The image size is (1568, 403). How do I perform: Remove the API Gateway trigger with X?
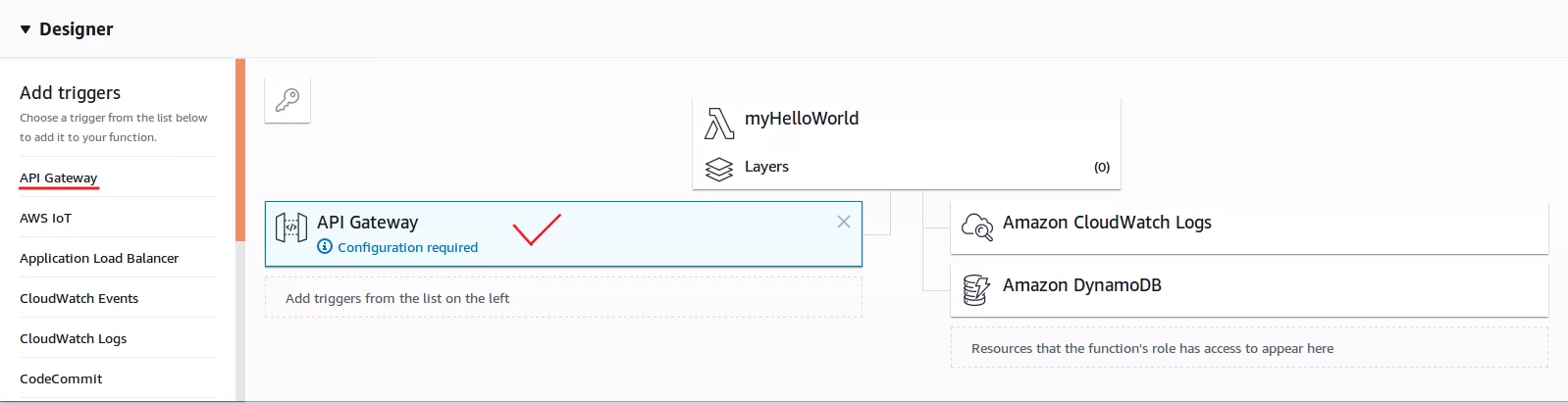coord(843,222)
